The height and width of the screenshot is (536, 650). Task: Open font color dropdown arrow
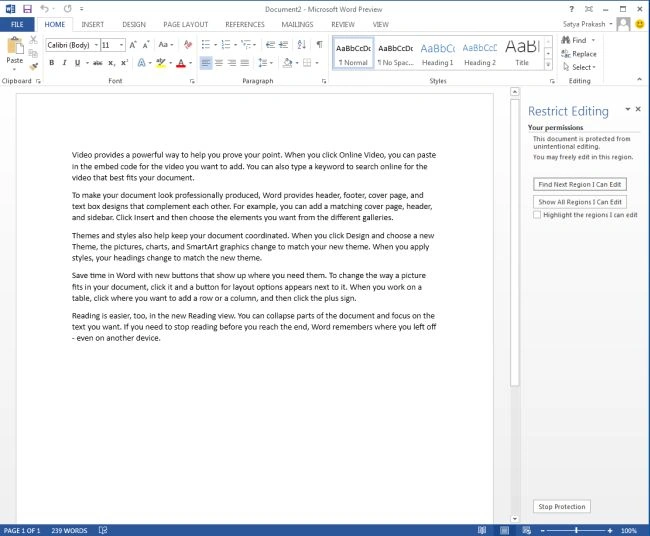(x=191, y=63)
